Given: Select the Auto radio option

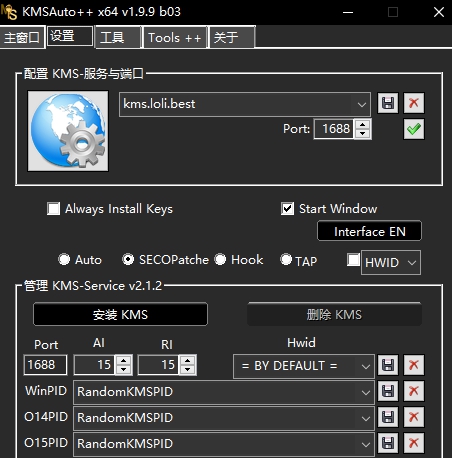Looking at the screenshot, I should 64,259.
